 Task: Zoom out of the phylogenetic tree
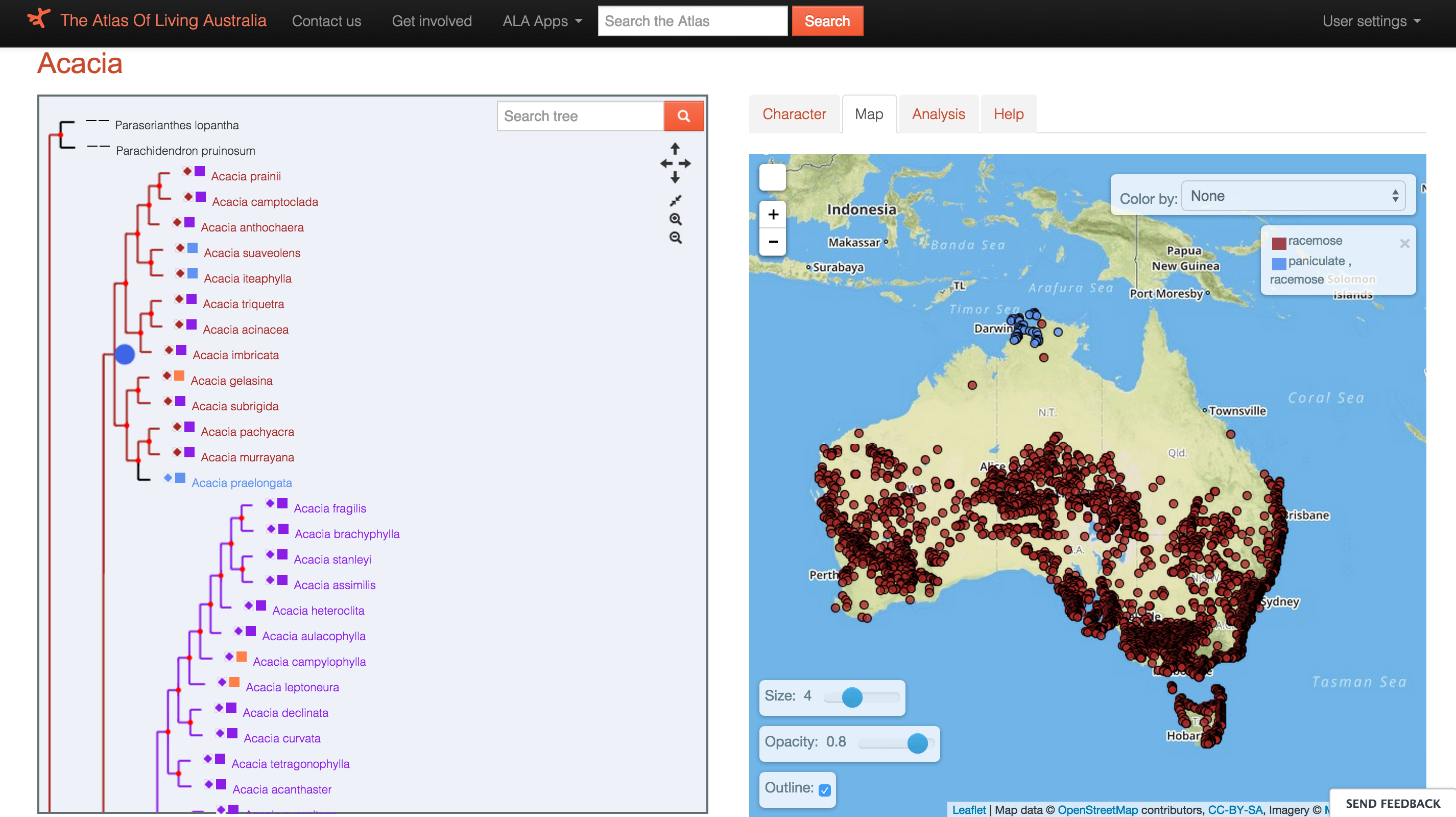tap(676, 238)
